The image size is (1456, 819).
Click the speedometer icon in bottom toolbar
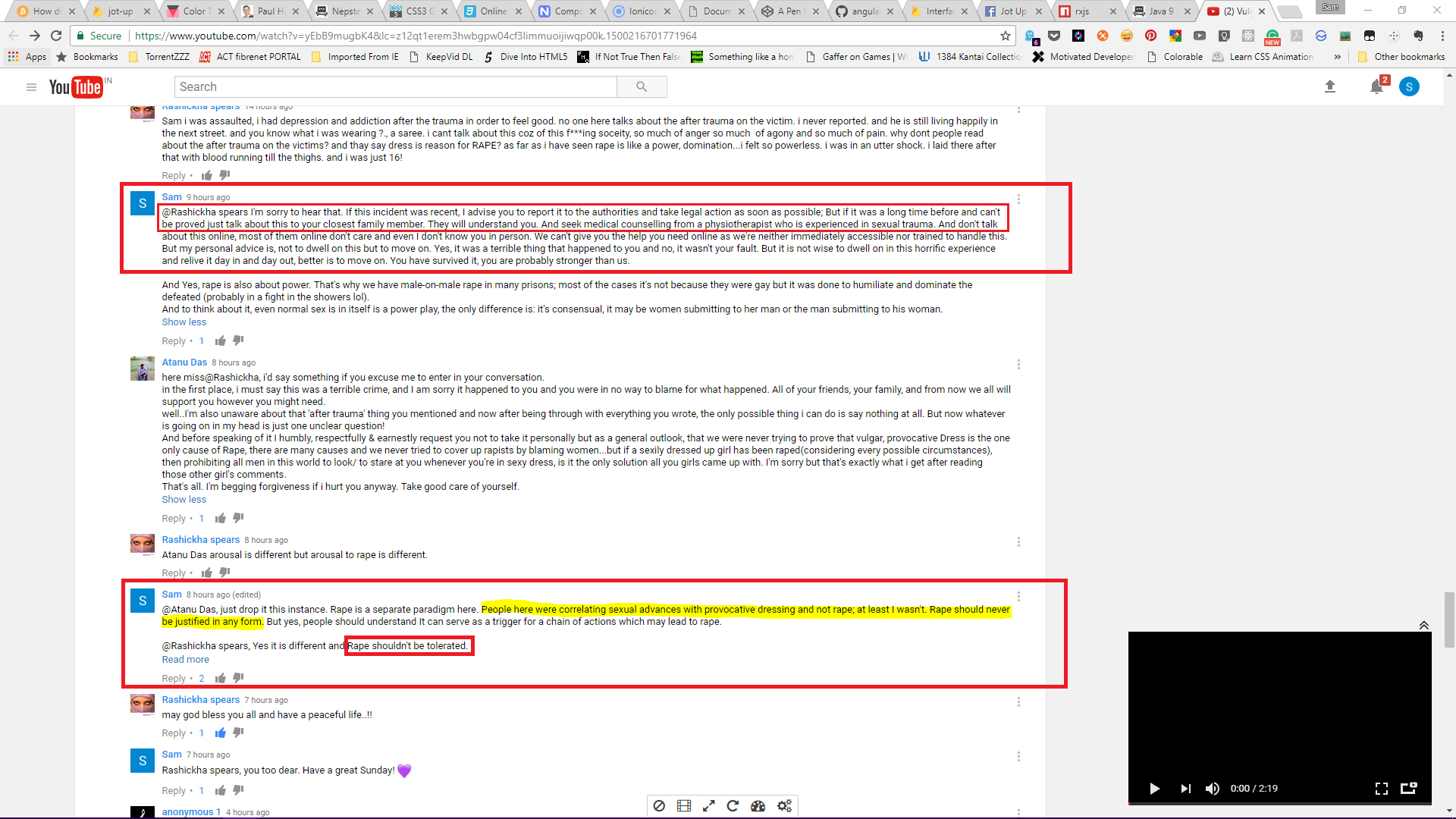click(758, 806)
